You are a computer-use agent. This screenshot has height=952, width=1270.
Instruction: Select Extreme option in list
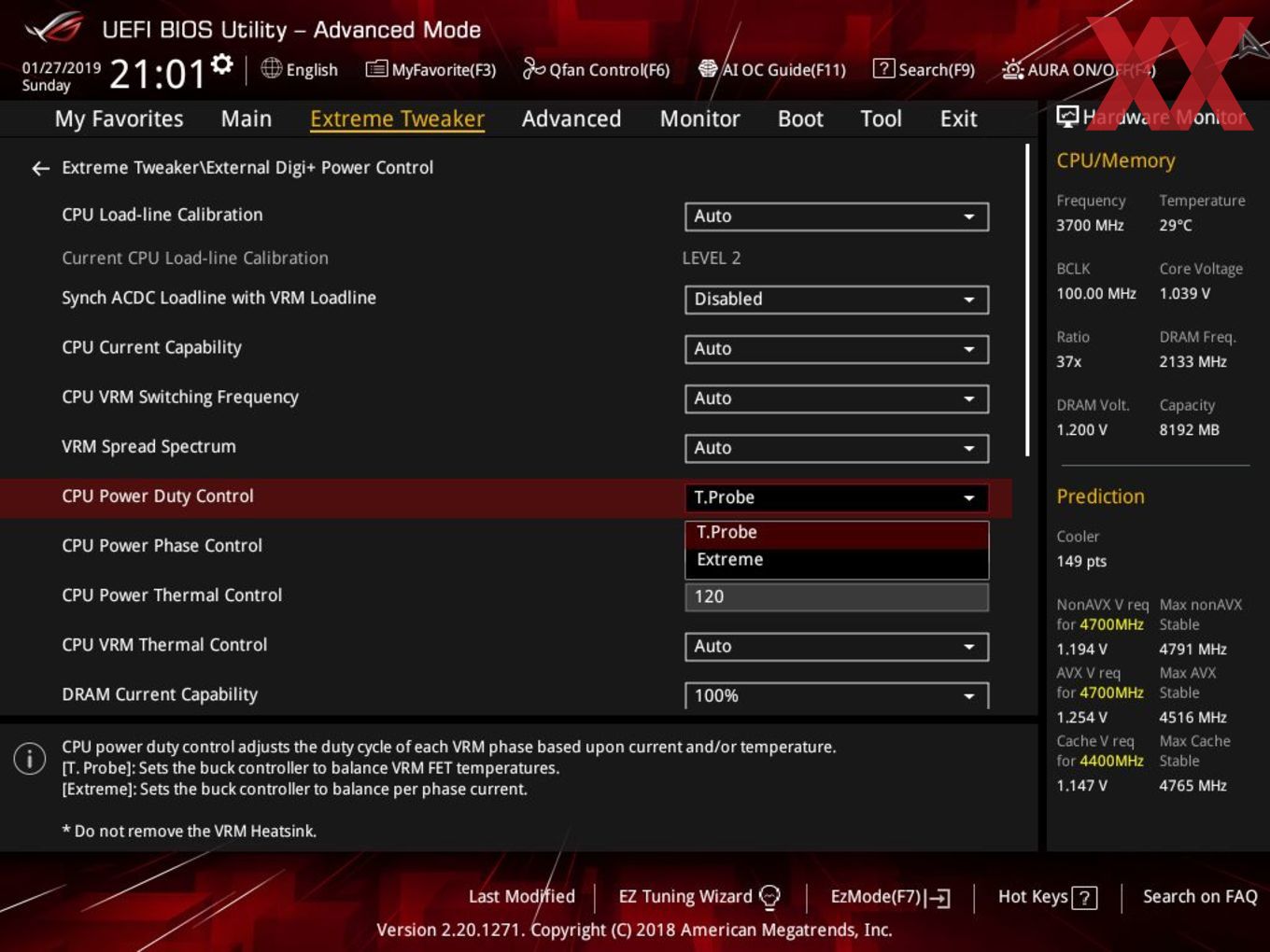tap(837, 560)
